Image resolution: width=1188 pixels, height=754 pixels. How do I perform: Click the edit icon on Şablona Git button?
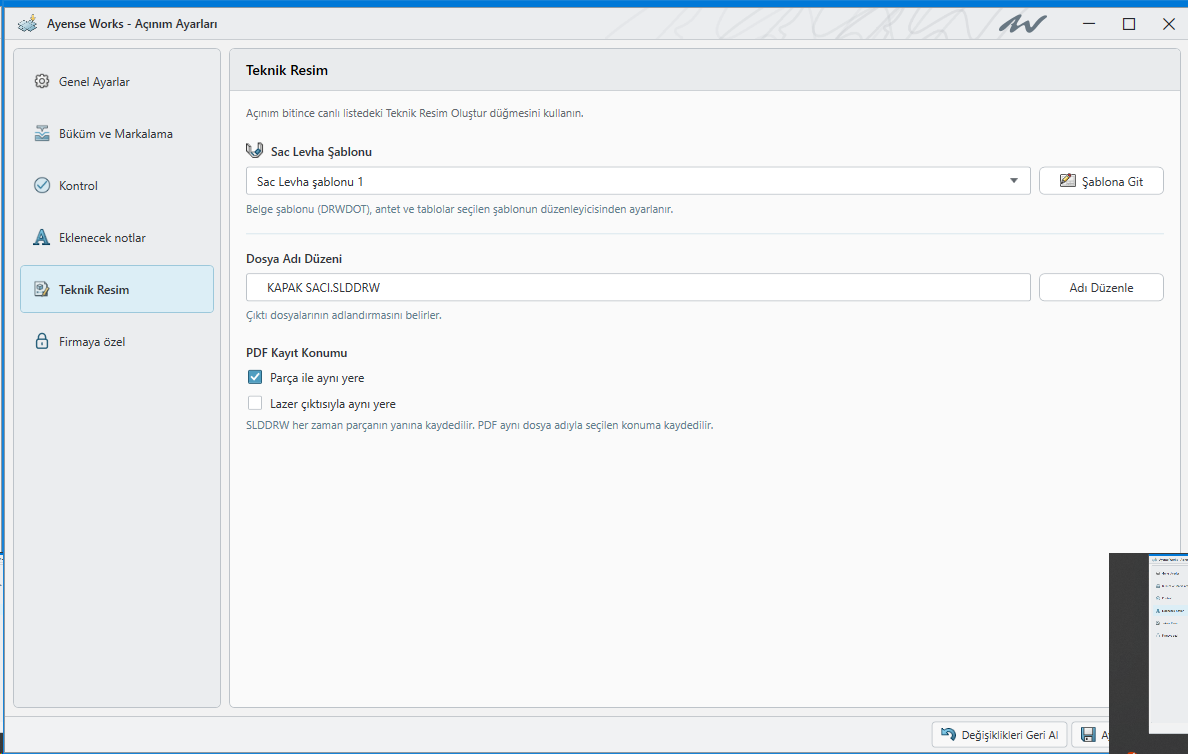1068,180
